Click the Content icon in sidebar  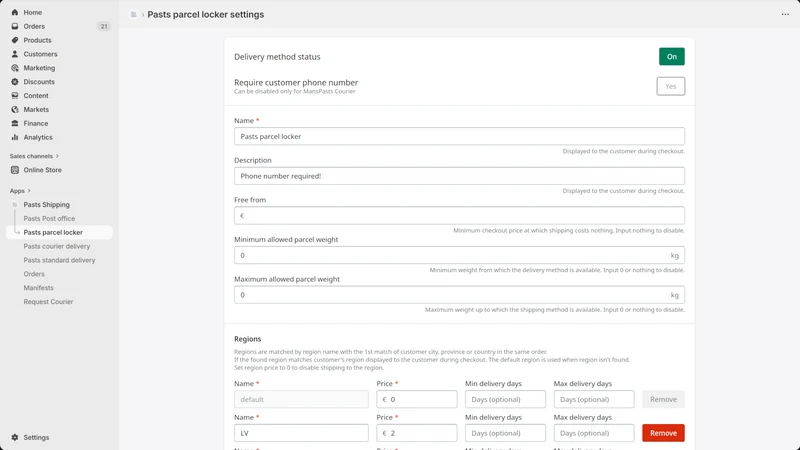pyautogui.click(x=15, y=95)
